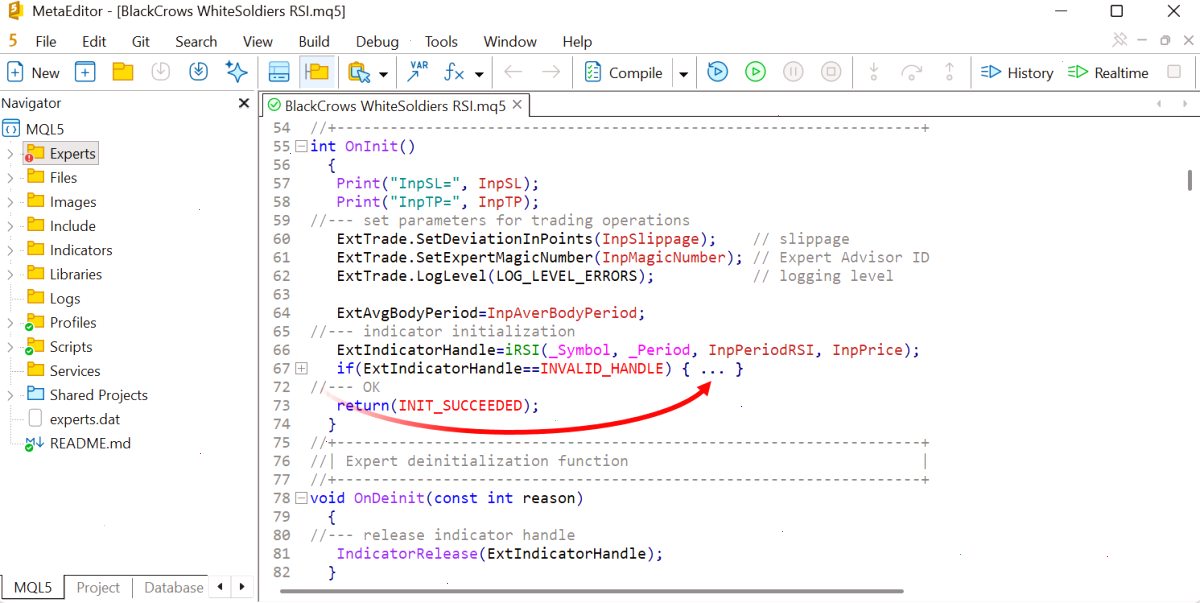This screenshot has height=603, width=1200.
Task: Click the new tab/window icon next to New
Action: pos(85,72)
